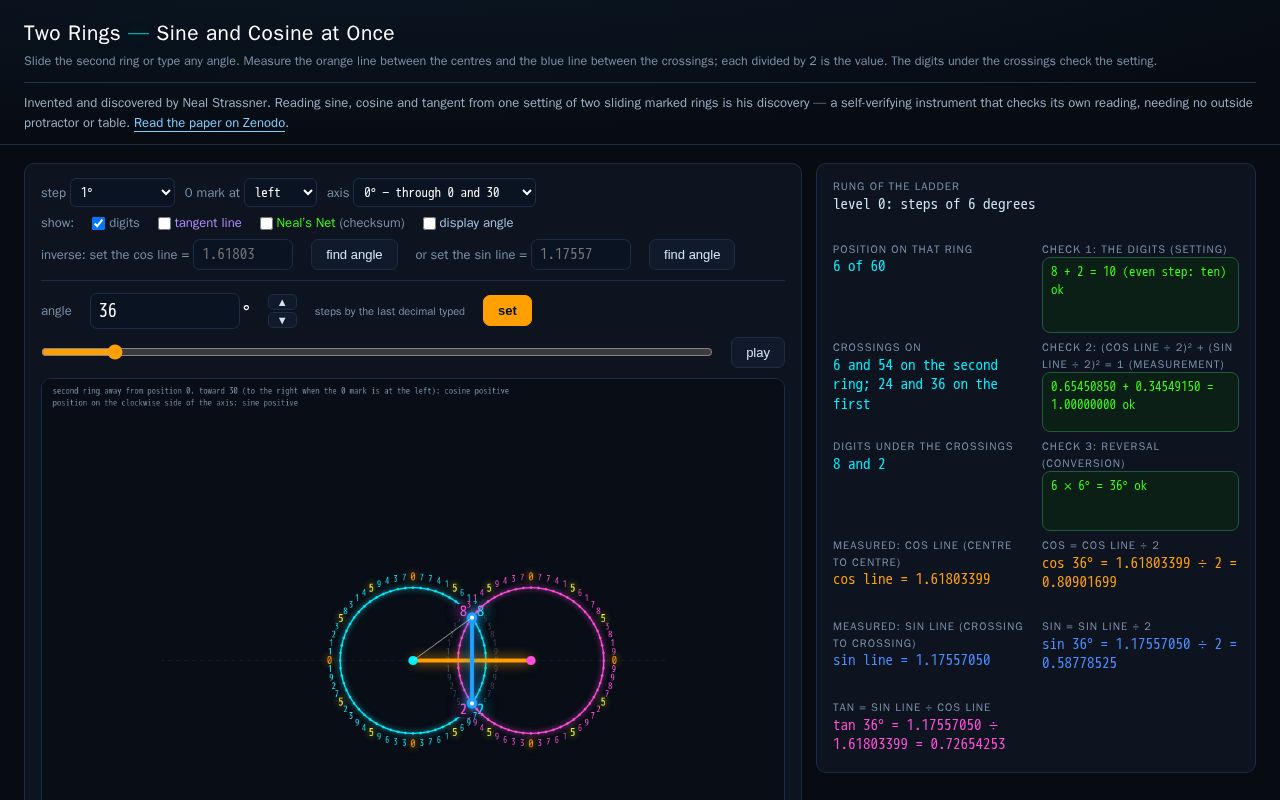Image resolution: width=1280 pixels, height=800 pixels.
Task: Click the orange set button
Action: [x=507, y=310]
